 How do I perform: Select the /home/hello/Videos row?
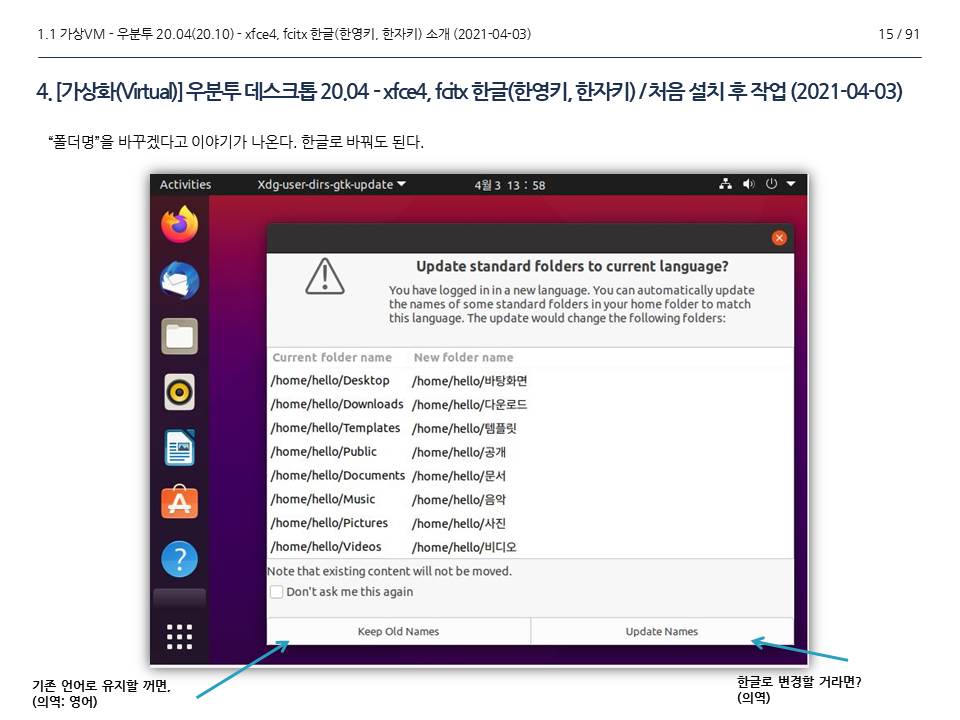pyautogui.click(x=530, y=547)
